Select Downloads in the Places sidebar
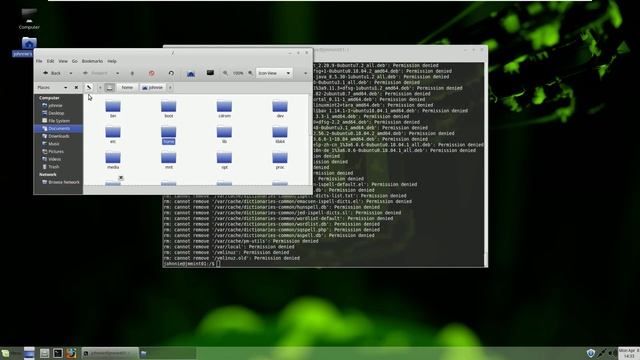 [x=58, y=136]
